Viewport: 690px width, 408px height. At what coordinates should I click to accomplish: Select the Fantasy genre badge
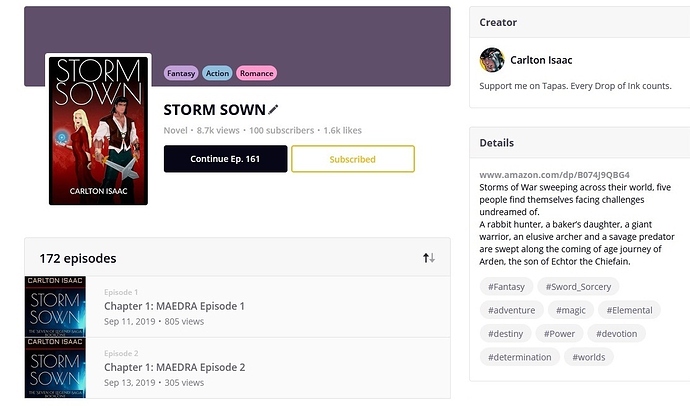181,73
